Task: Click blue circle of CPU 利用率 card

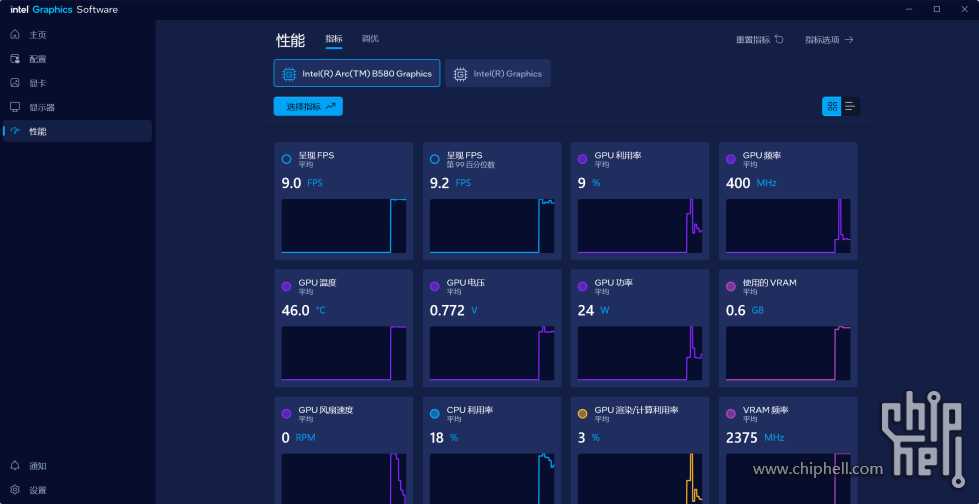Action: (435, 414)
